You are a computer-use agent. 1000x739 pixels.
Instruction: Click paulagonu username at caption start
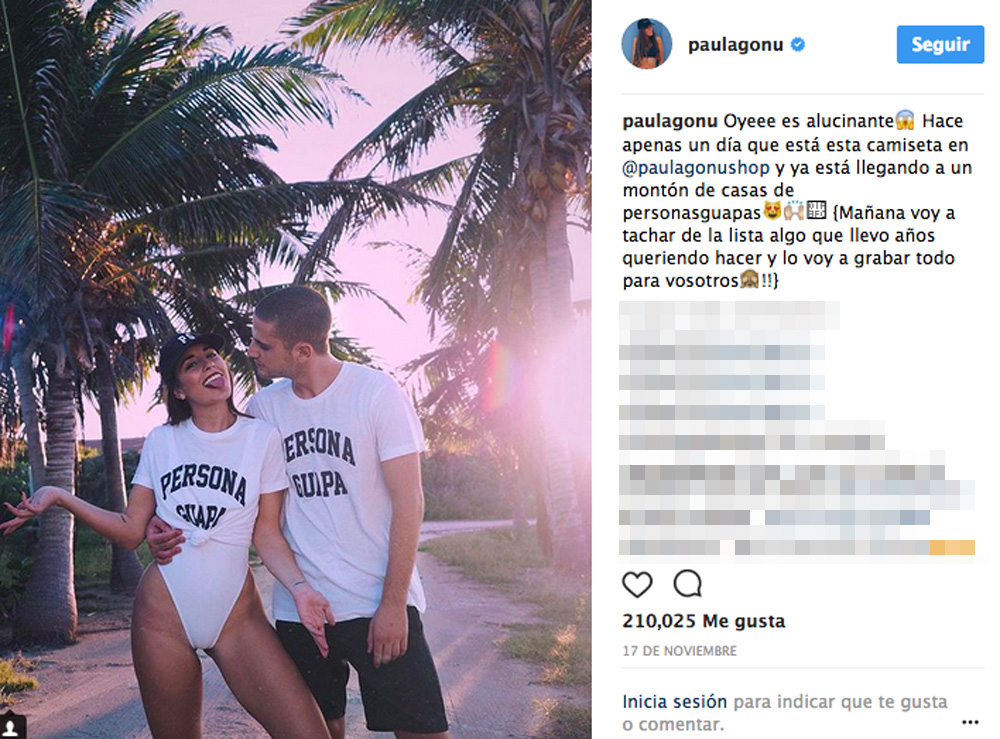point(670,121)
